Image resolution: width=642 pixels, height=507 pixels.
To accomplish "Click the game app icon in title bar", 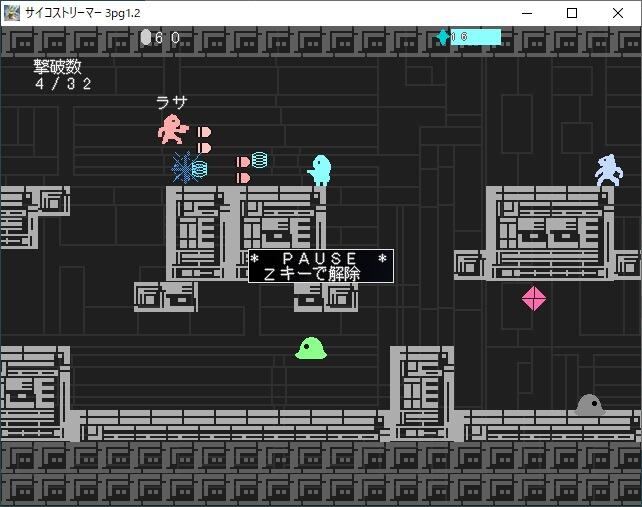I will pos(11,13).
